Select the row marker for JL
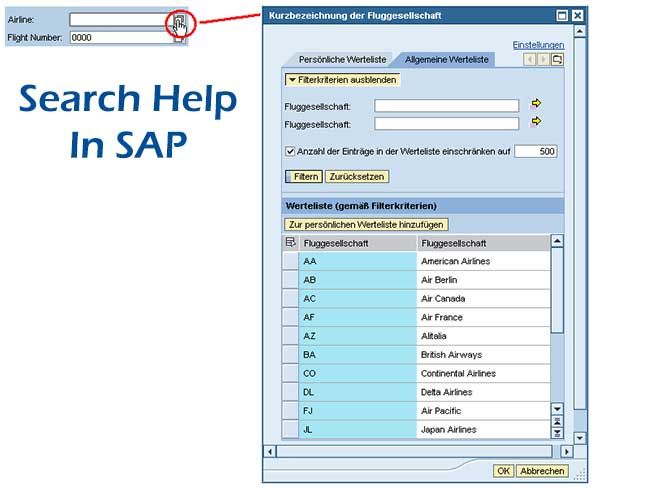Screen dimensions: 650x488 [x=291, y=430]
